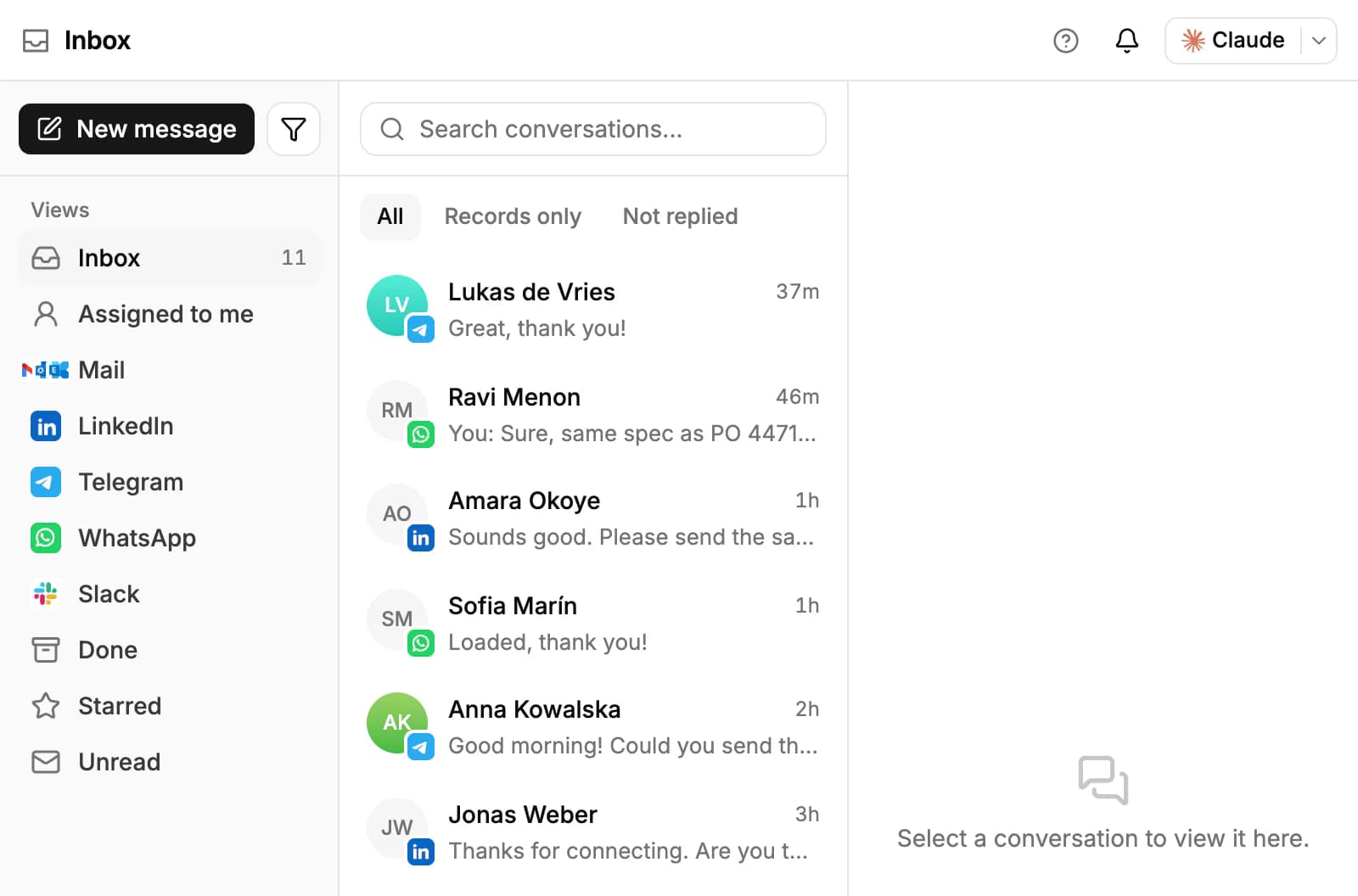Click 'Great, thank you!' message preview

[x=537, y=328]
